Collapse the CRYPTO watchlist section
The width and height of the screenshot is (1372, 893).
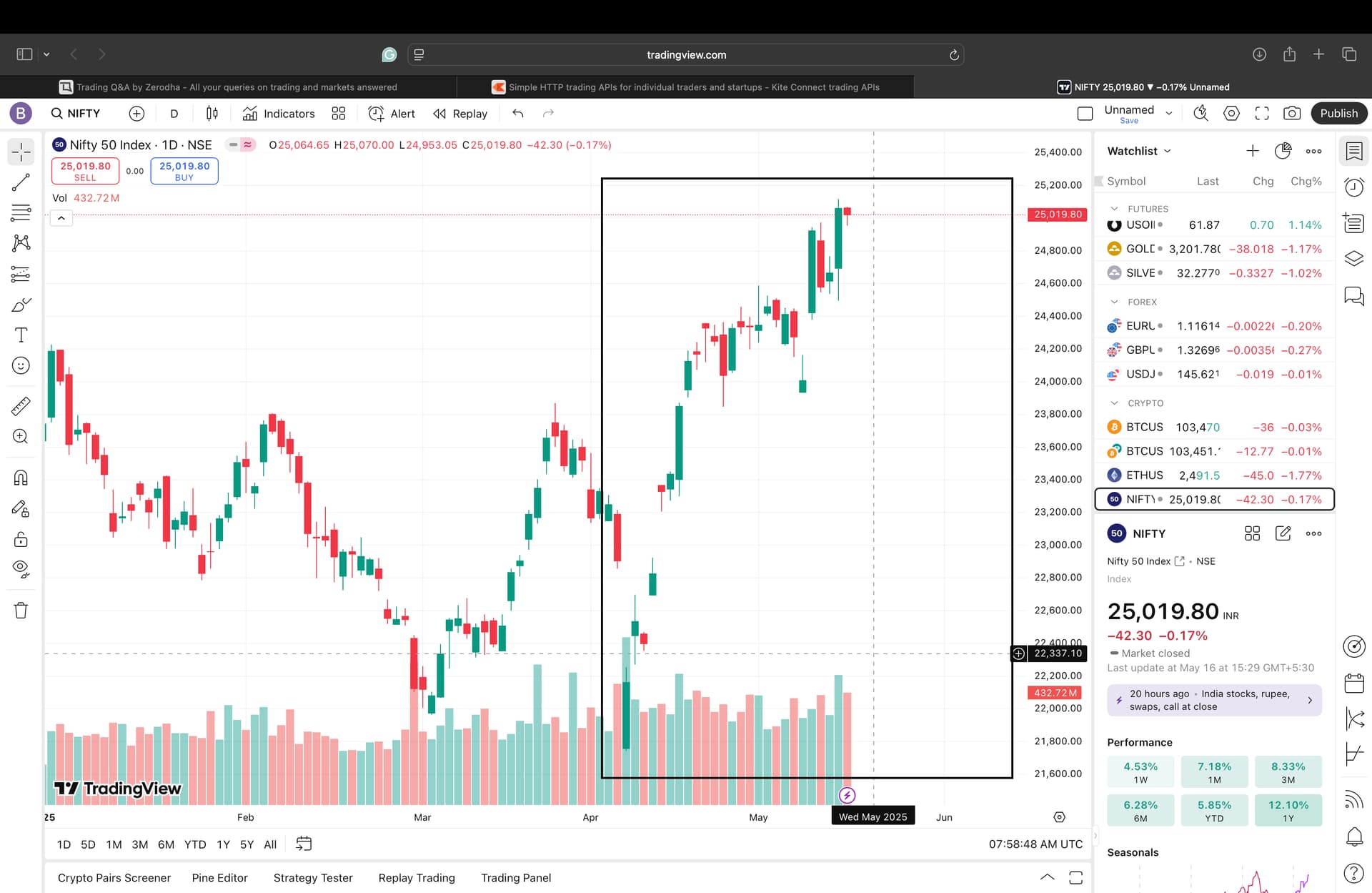1115,403
